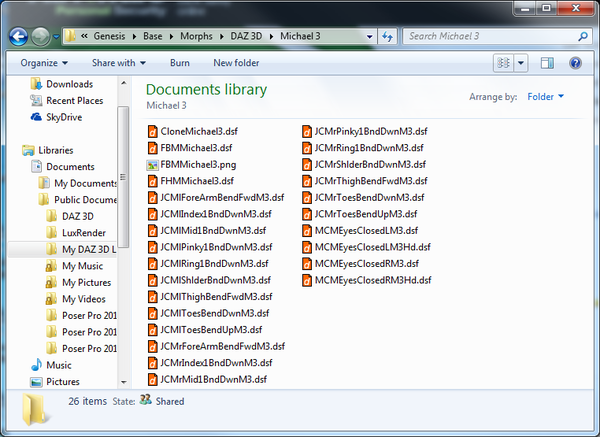Open recent pages dropdown beside Forward button
Image resolution: width=600 pixels, height=437 pixels.
[x=56, y=37]
